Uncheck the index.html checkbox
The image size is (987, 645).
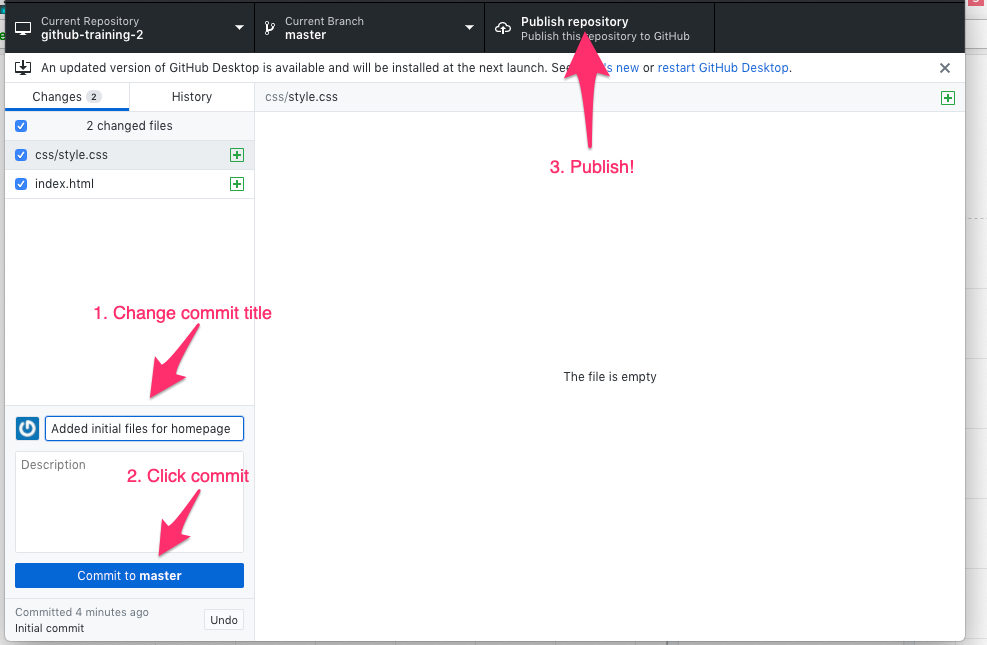click(x=21, y=184)
